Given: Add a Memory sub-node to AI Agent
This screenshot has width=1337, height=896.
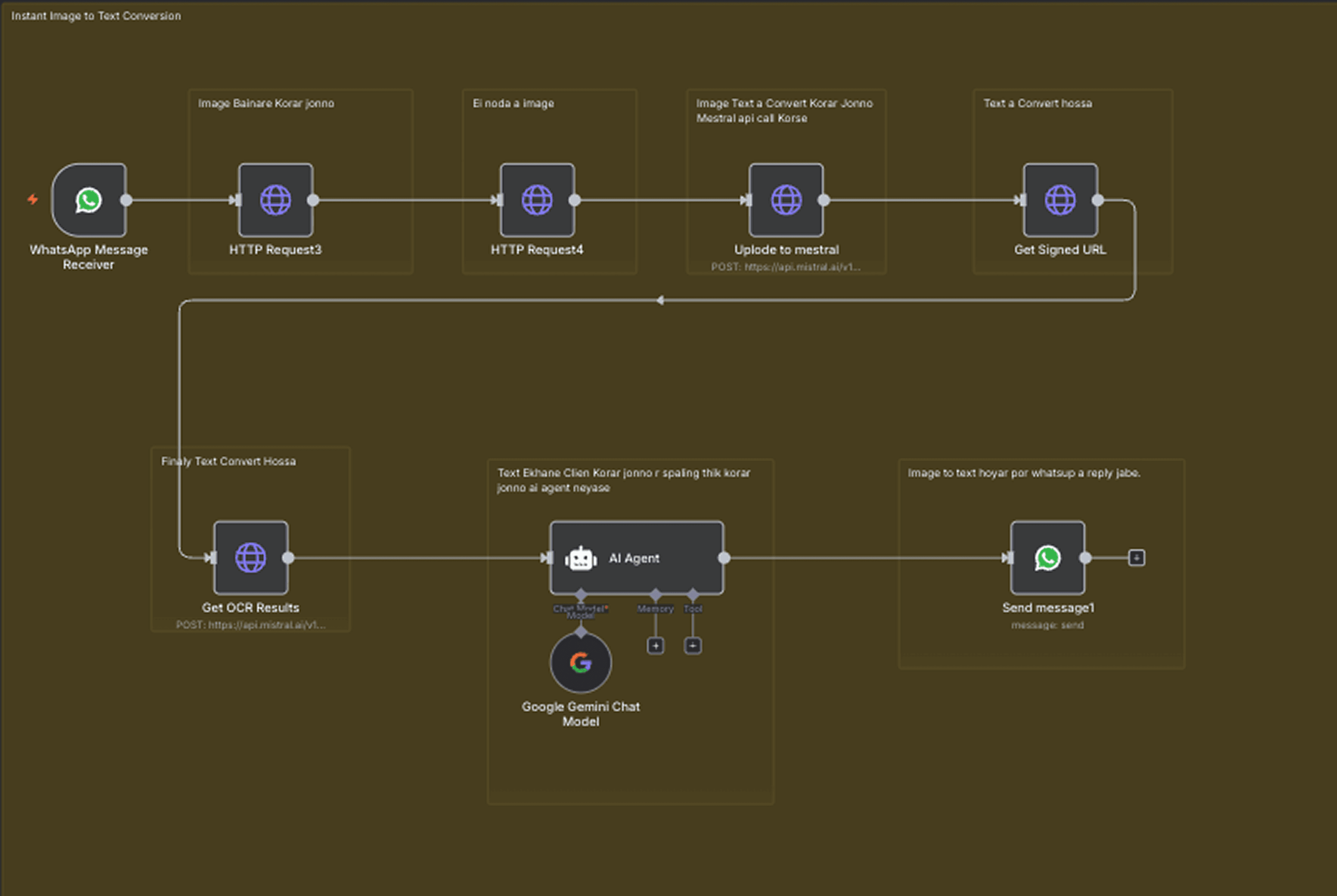Looking at the screenshot, I should (655, 646).
